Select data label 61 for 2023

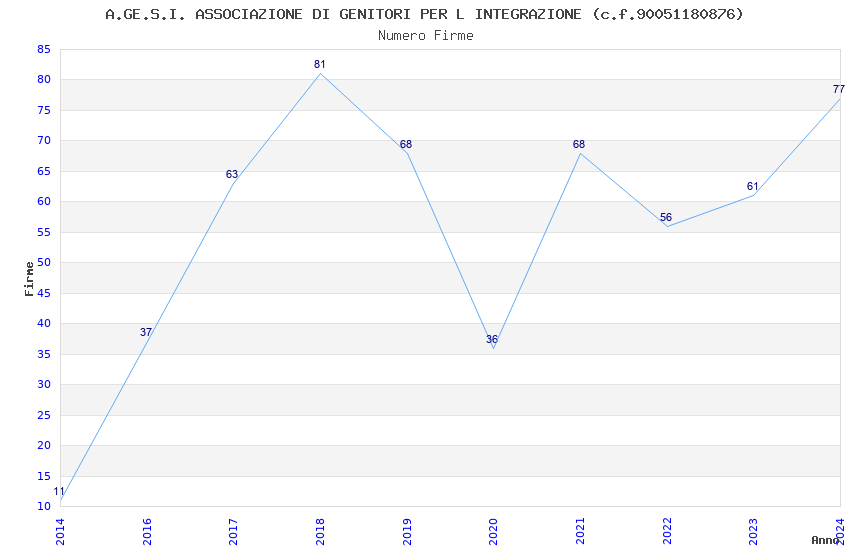(x=752, y=186)
